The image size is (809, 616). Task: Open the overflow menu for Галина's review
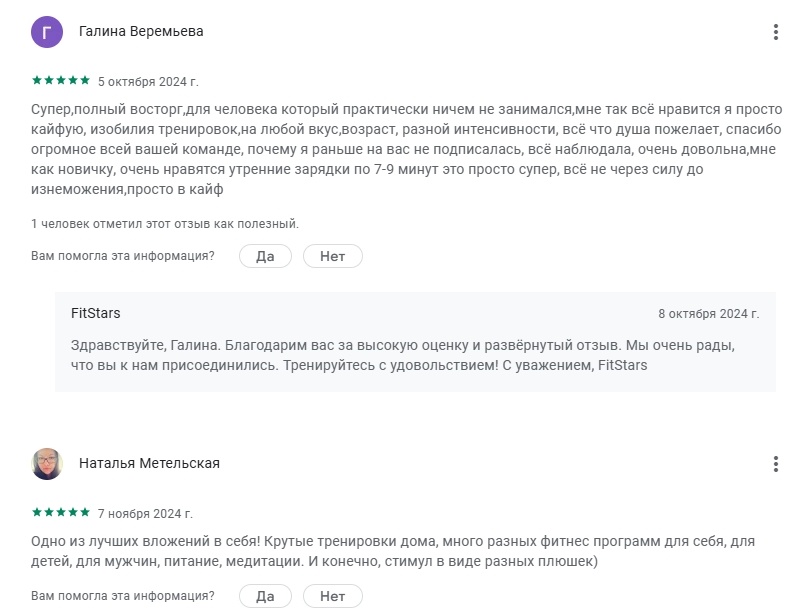coord(777,30)
